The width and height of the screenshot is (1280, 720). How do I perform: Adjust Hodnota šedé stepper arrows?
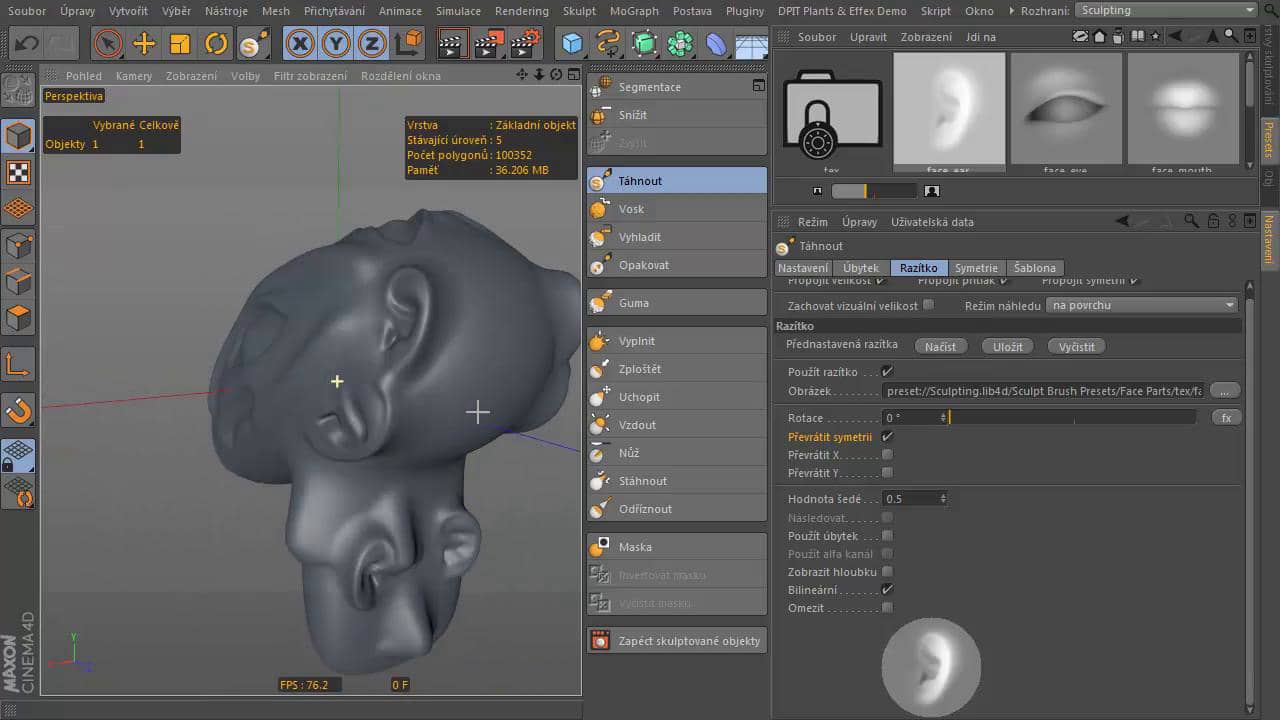943,499
